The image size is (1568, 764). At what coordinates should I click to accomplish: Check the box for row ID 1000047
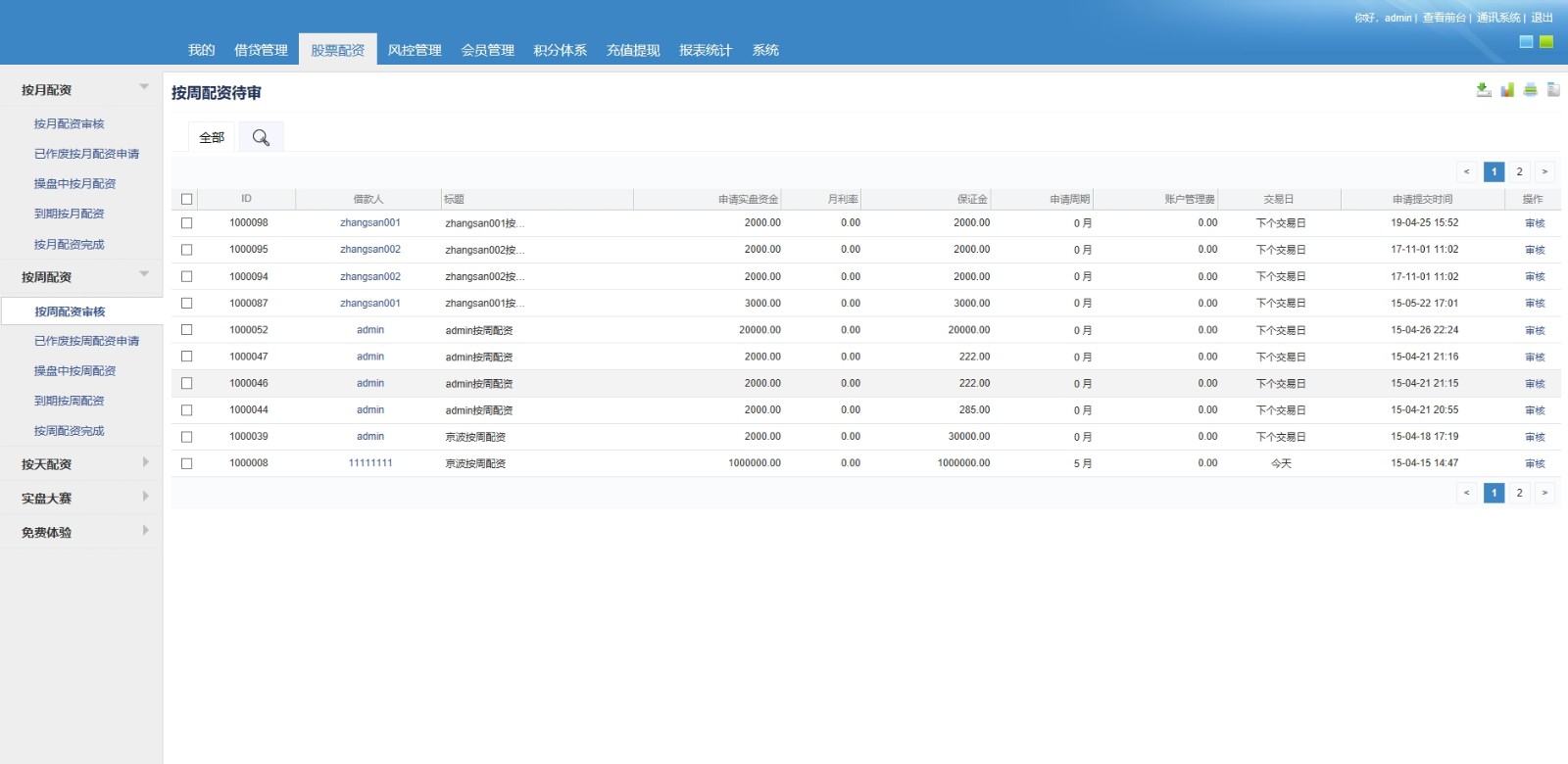pos(186,357)
